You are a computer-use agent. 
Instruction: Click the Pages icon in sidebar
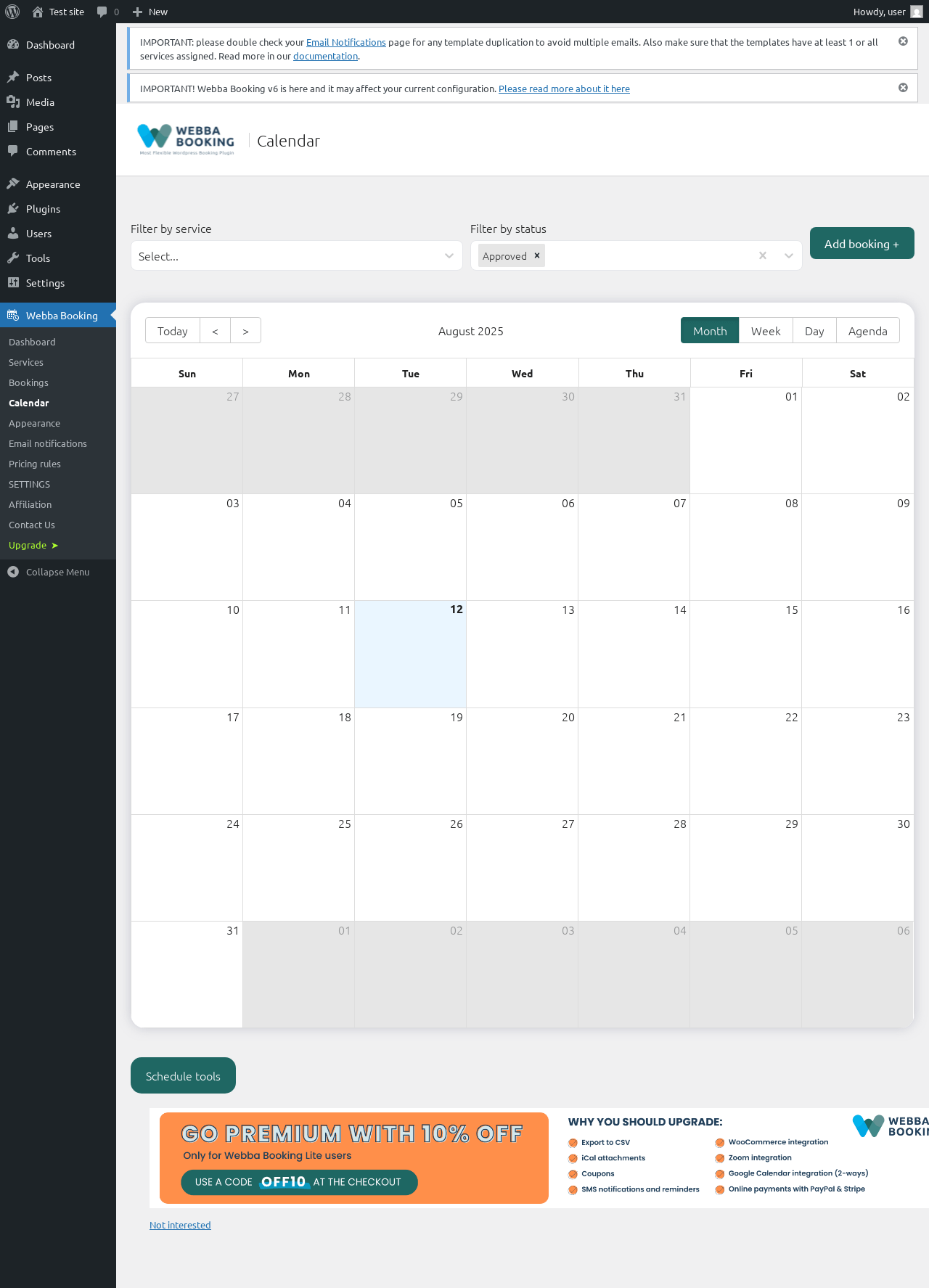point(13,126)
